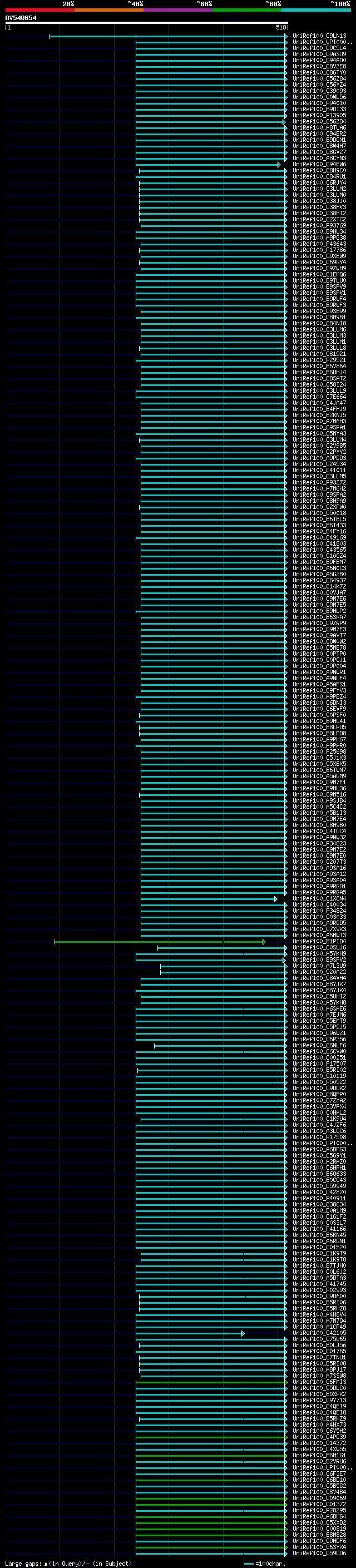Click label UniRef100_B9DI33
Screen dimensions: 356x1568
319,109
